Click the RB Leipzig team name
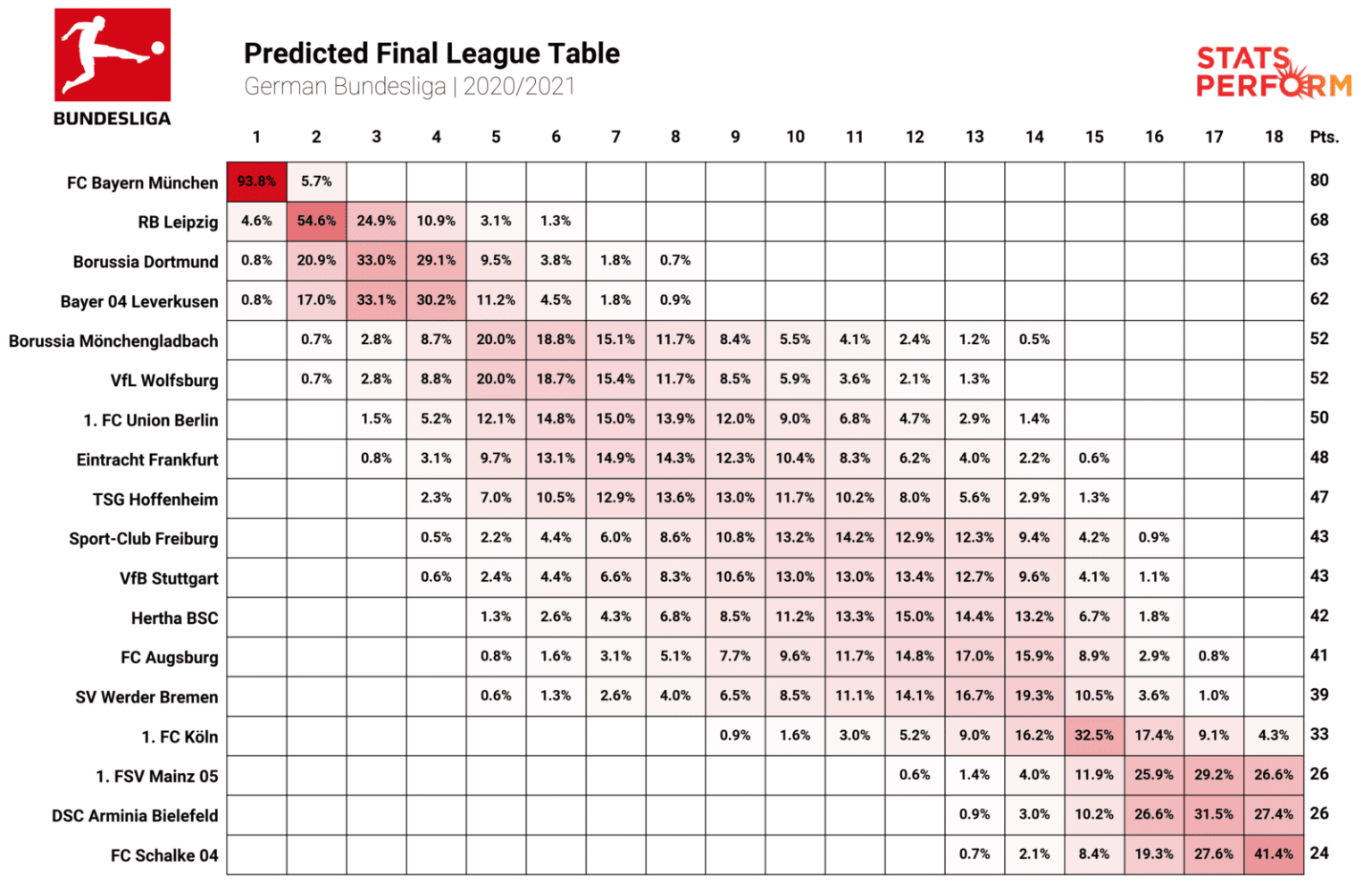The width and height of the screenshot is (1372, 883). (x=178, y=223)
